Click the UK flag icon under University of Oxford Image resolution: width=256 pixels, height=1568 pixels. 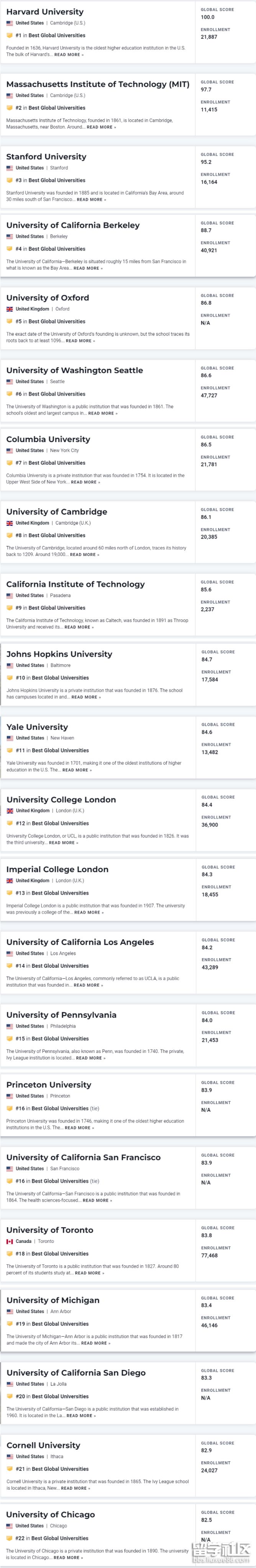(x=10, y=309)
